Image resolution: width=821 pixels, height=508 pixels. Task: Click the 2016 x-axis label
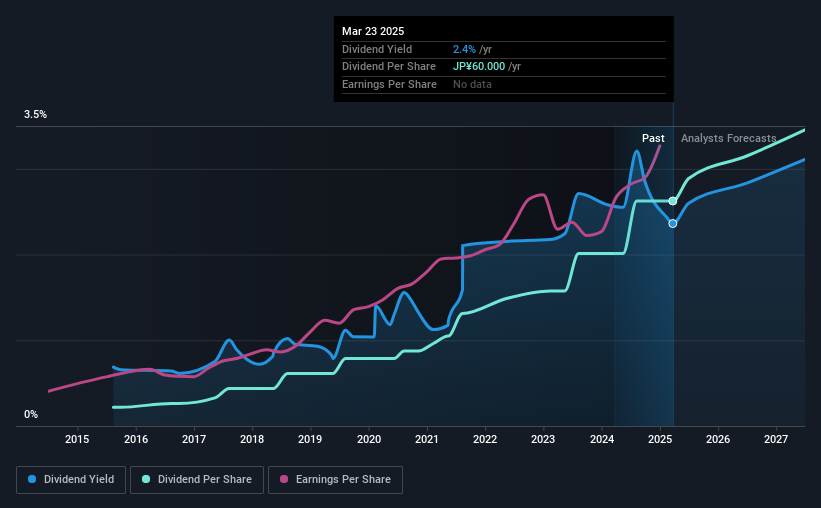click(136, 439)
